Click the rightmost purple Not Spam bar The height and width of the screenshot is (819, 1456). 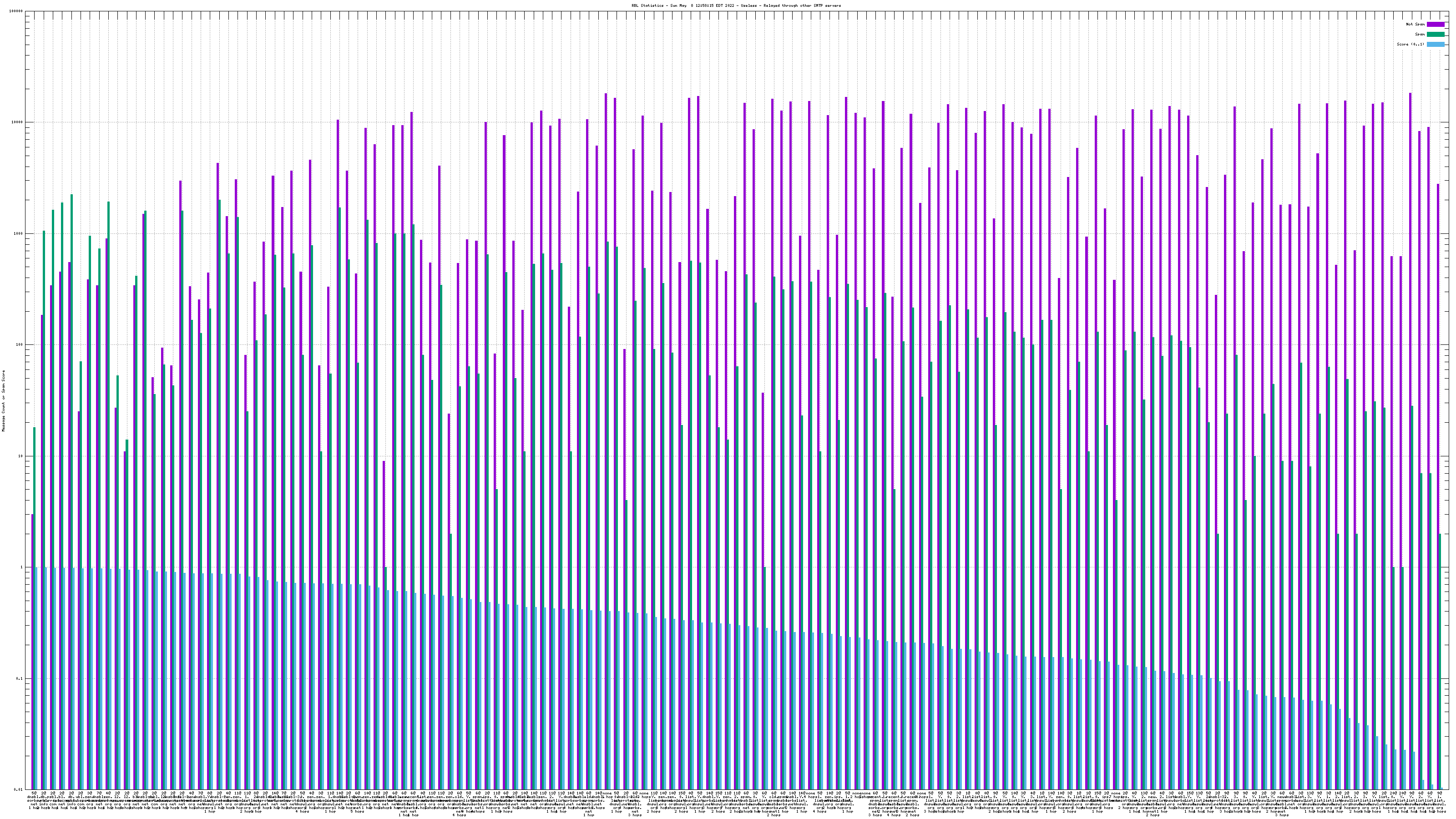pos(1438,486)
